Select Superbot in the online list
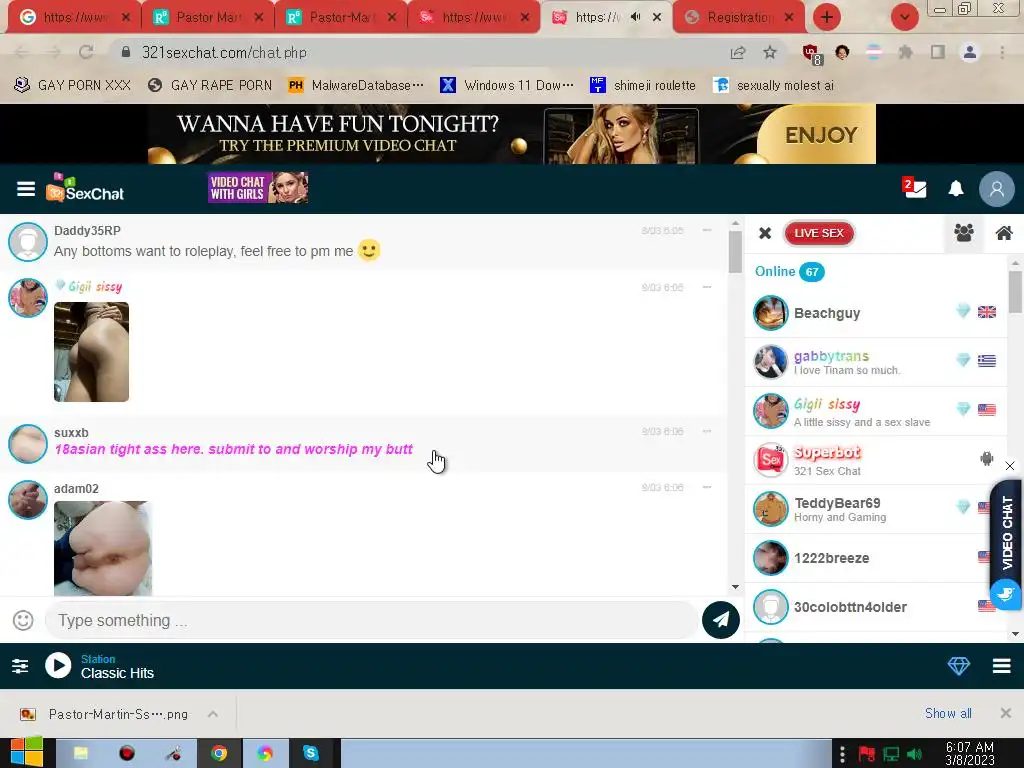 [875, 460]
